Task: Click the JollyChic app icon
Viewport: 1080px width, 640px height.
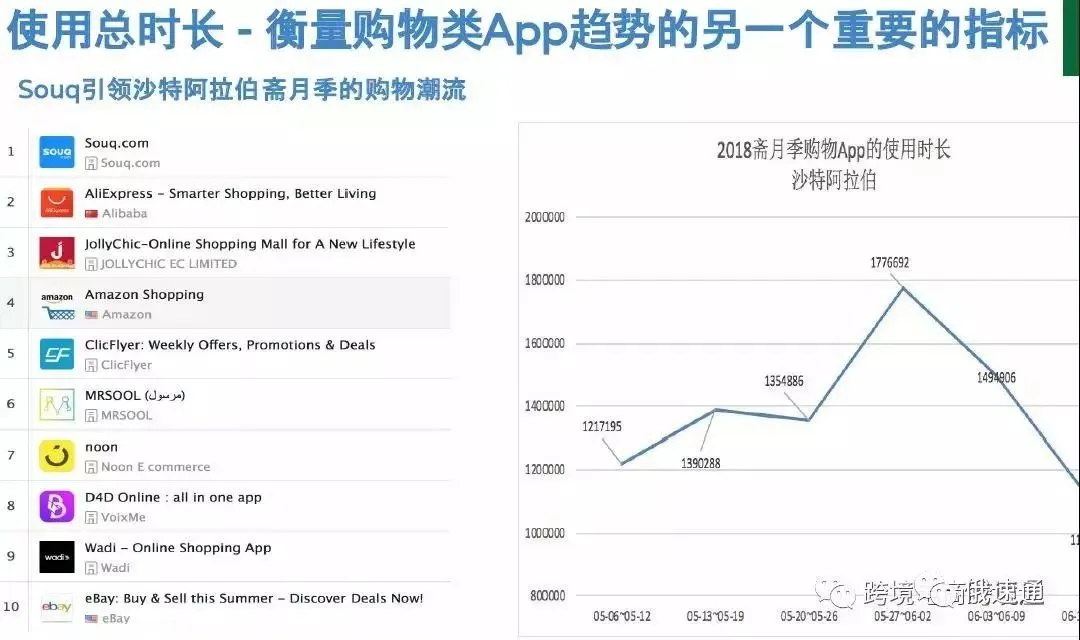Action: pyautogui.click(x=56, y=253)
